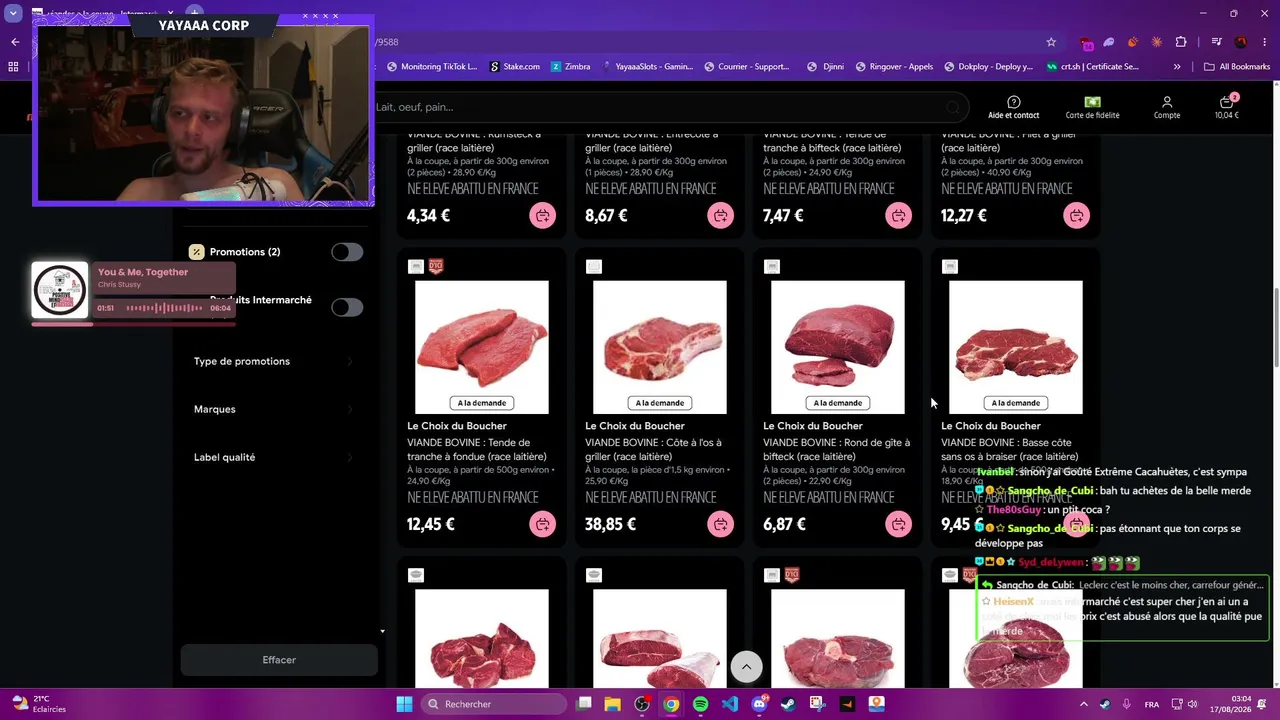This screenshot has height=720, width=1280.
Task: Open File Explorer from the taskbar
Action: [613, 704]
